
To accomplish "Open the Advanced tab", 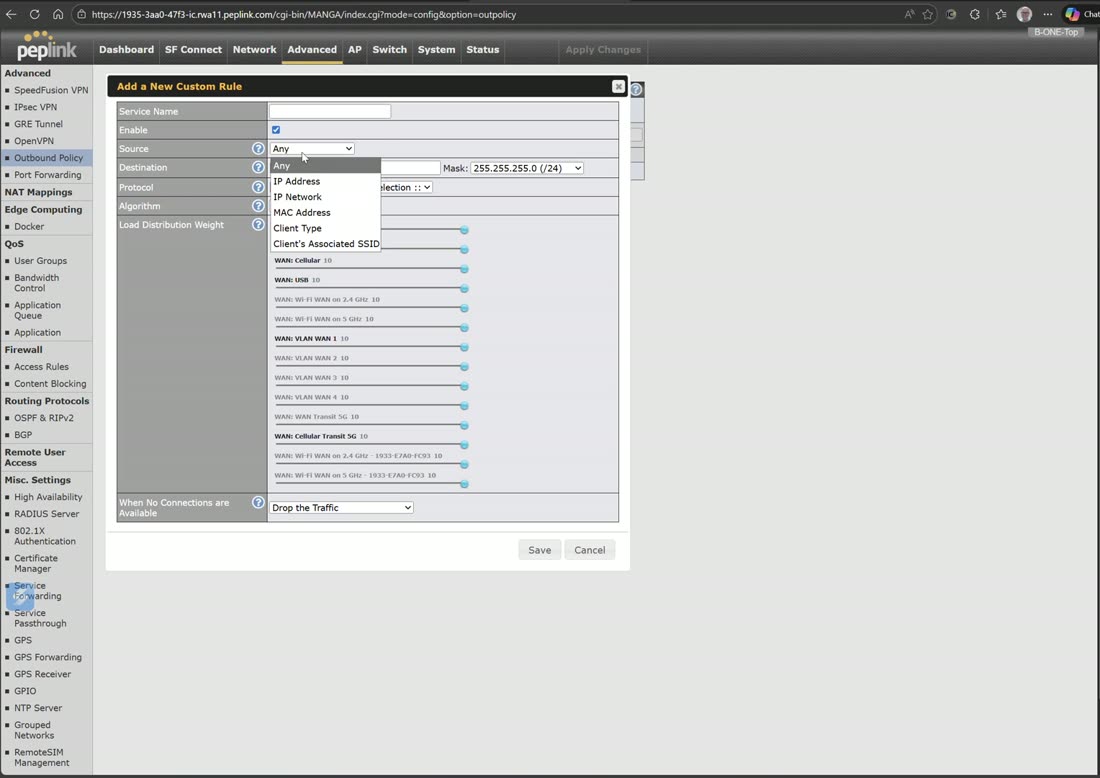I will point(312,50).
